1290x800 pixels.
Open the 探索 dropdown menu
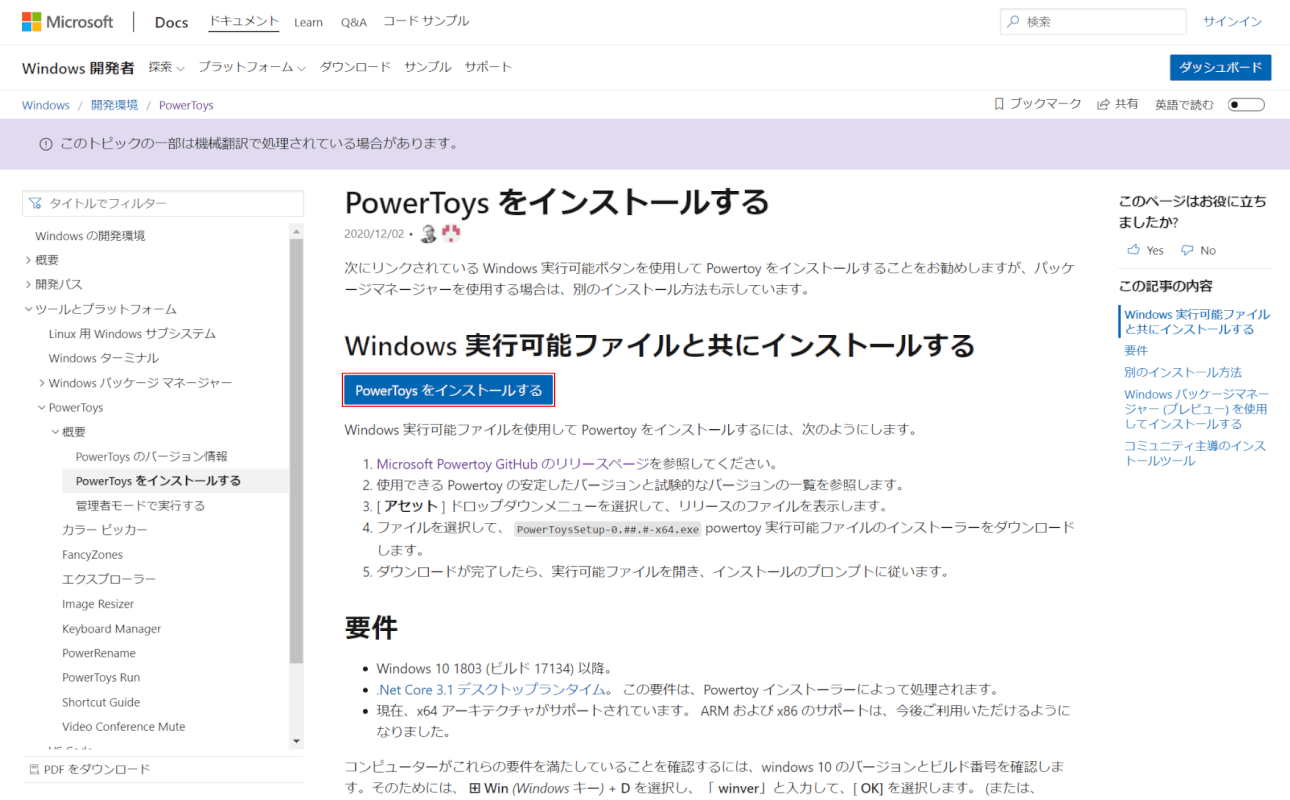(166, 67)
